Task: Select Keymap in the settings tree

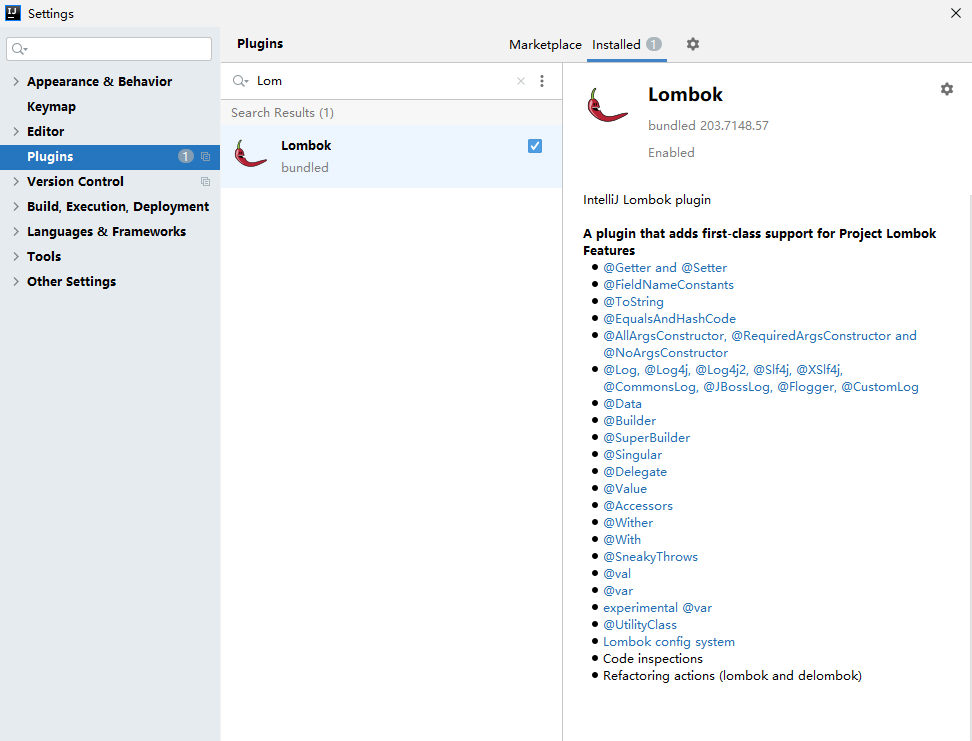Action: click(51, 107)
